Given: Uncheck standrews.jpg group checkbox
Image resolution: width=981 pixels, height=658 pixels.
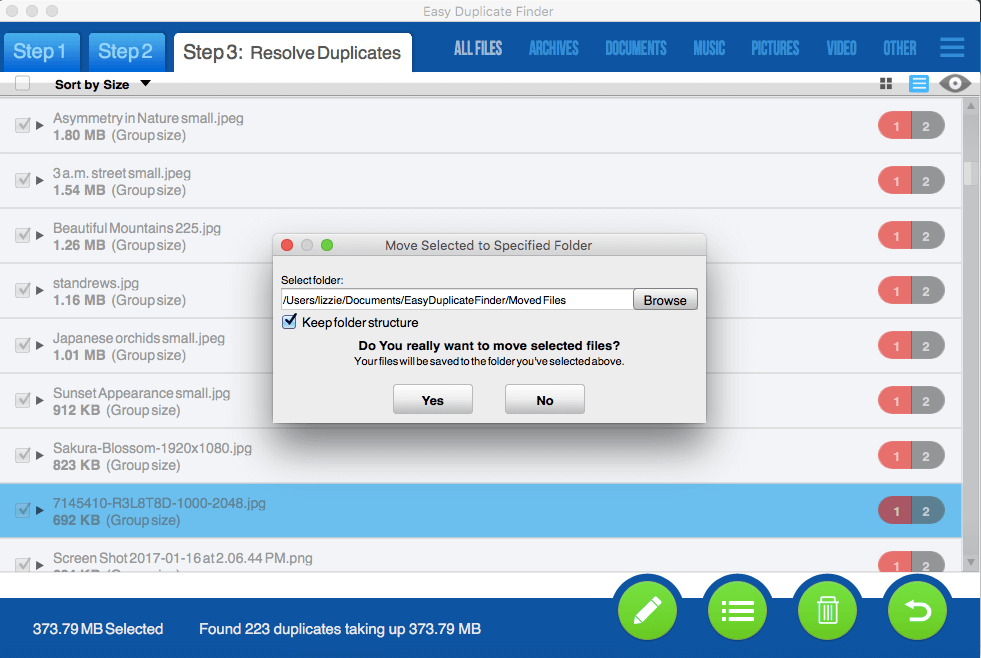Looking at the screenshot, I should 23,290.
